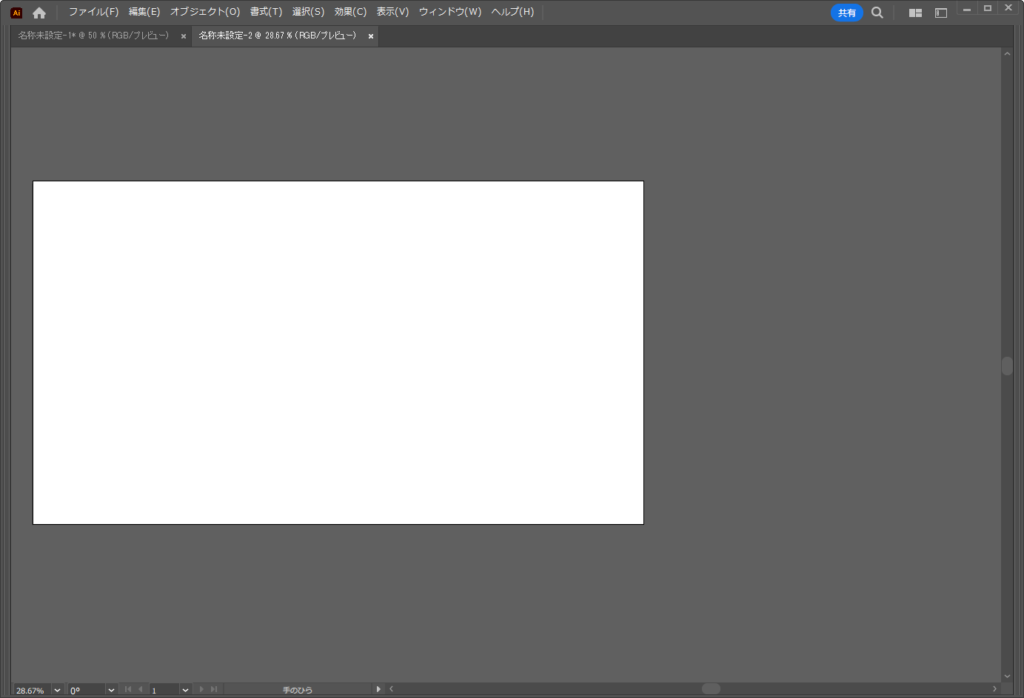This screenshot has height=698, width=1024.
Task: Open the ファイル(F) menu
Action: point(93,12)
